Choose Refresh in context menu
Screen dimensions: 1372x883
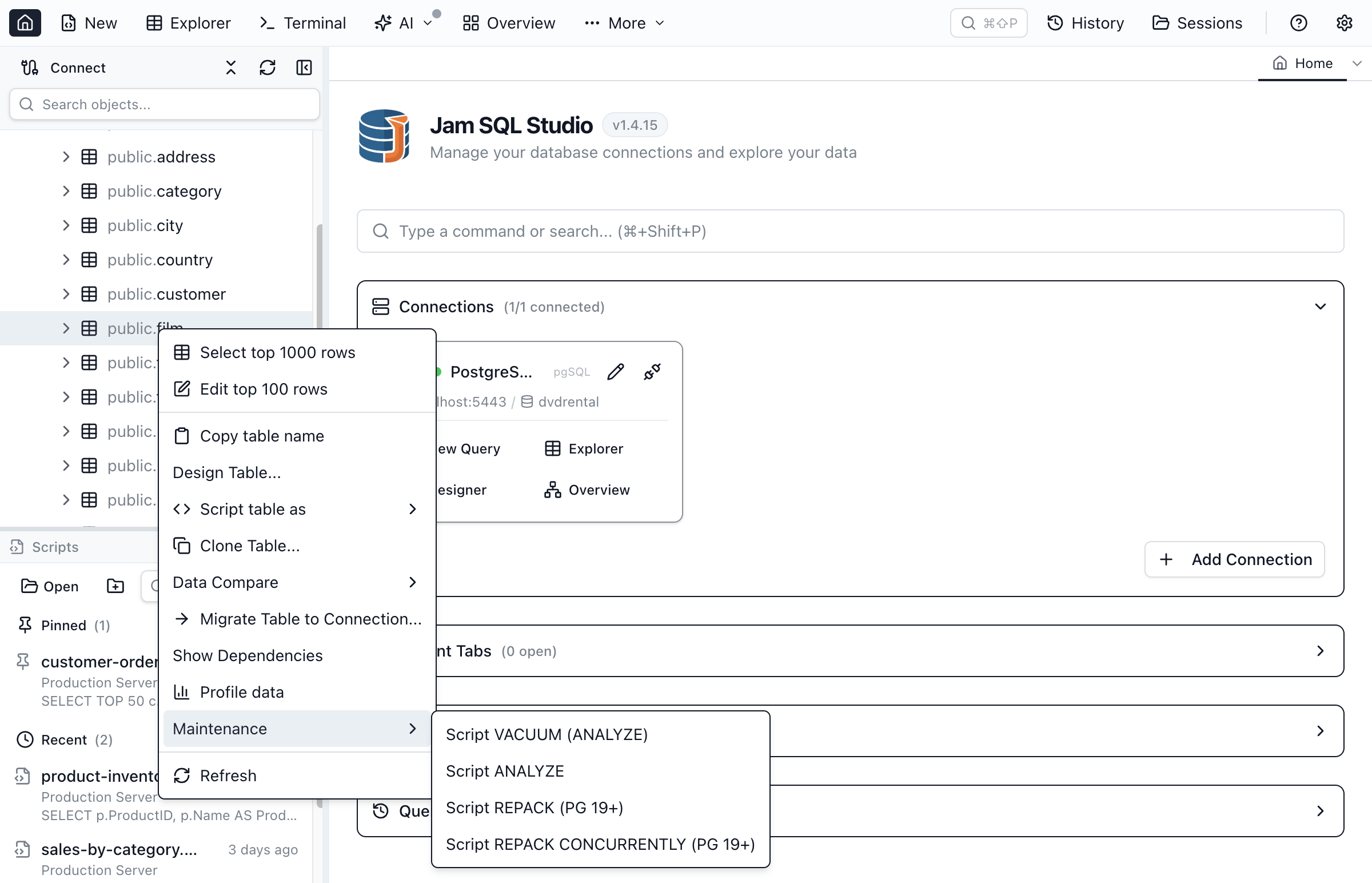point(297,777)
